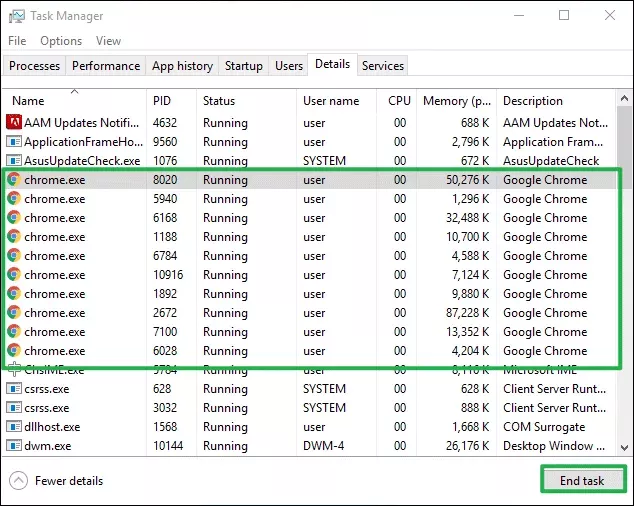Switch to the Processes tab
This screenshot has width=634, height=506.
pyautogui.click(x=34, y=66)
